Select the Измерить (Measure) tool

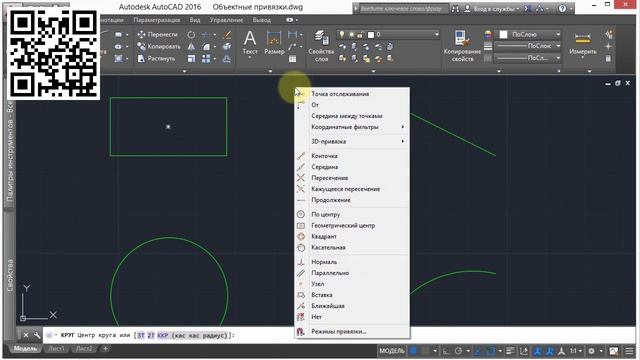point(582,43)
